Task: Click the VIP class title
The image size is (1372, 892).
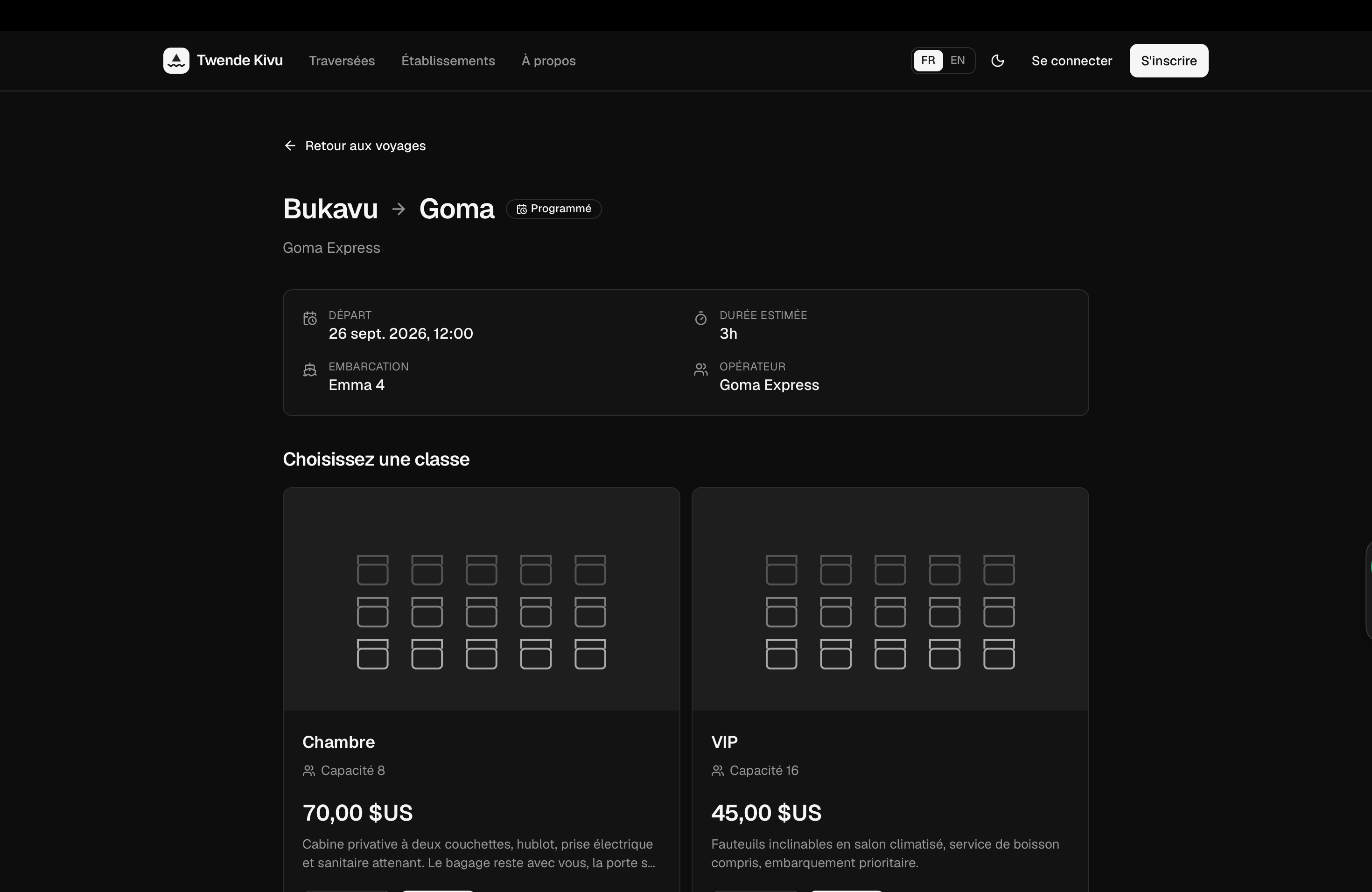Action: [725, 742]
